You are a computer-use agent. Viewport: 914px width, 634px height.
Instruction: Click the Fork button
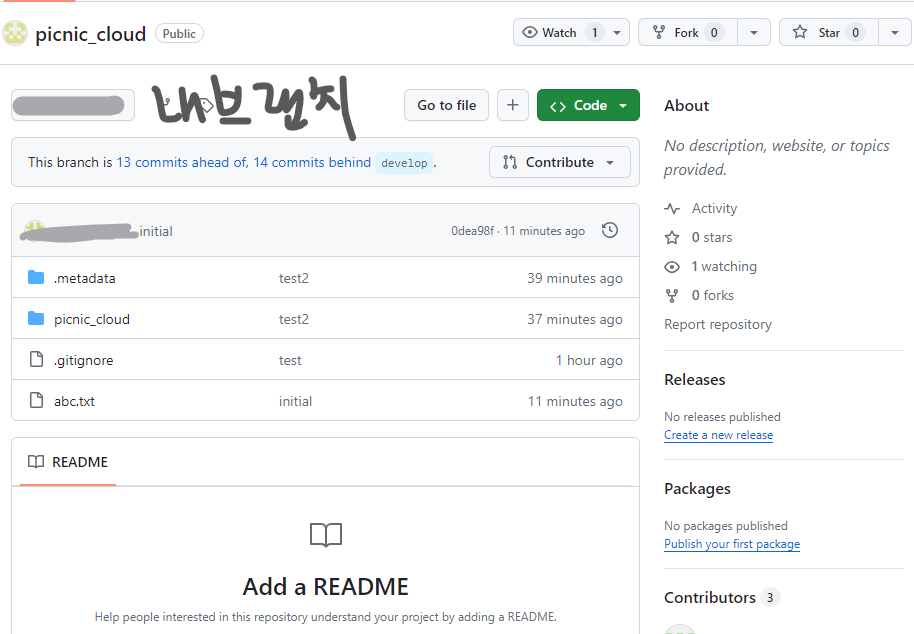coord(688,33)
